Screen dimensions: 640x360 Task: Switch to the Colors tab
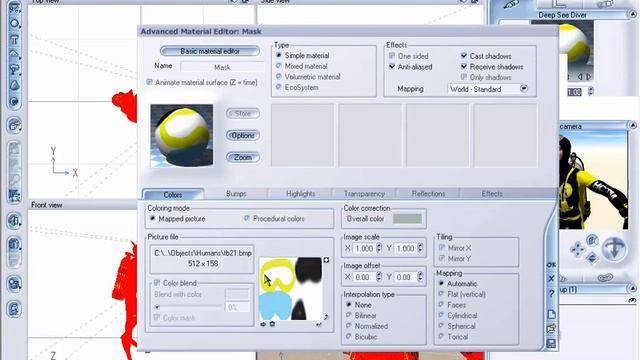[x=173, y=194]
